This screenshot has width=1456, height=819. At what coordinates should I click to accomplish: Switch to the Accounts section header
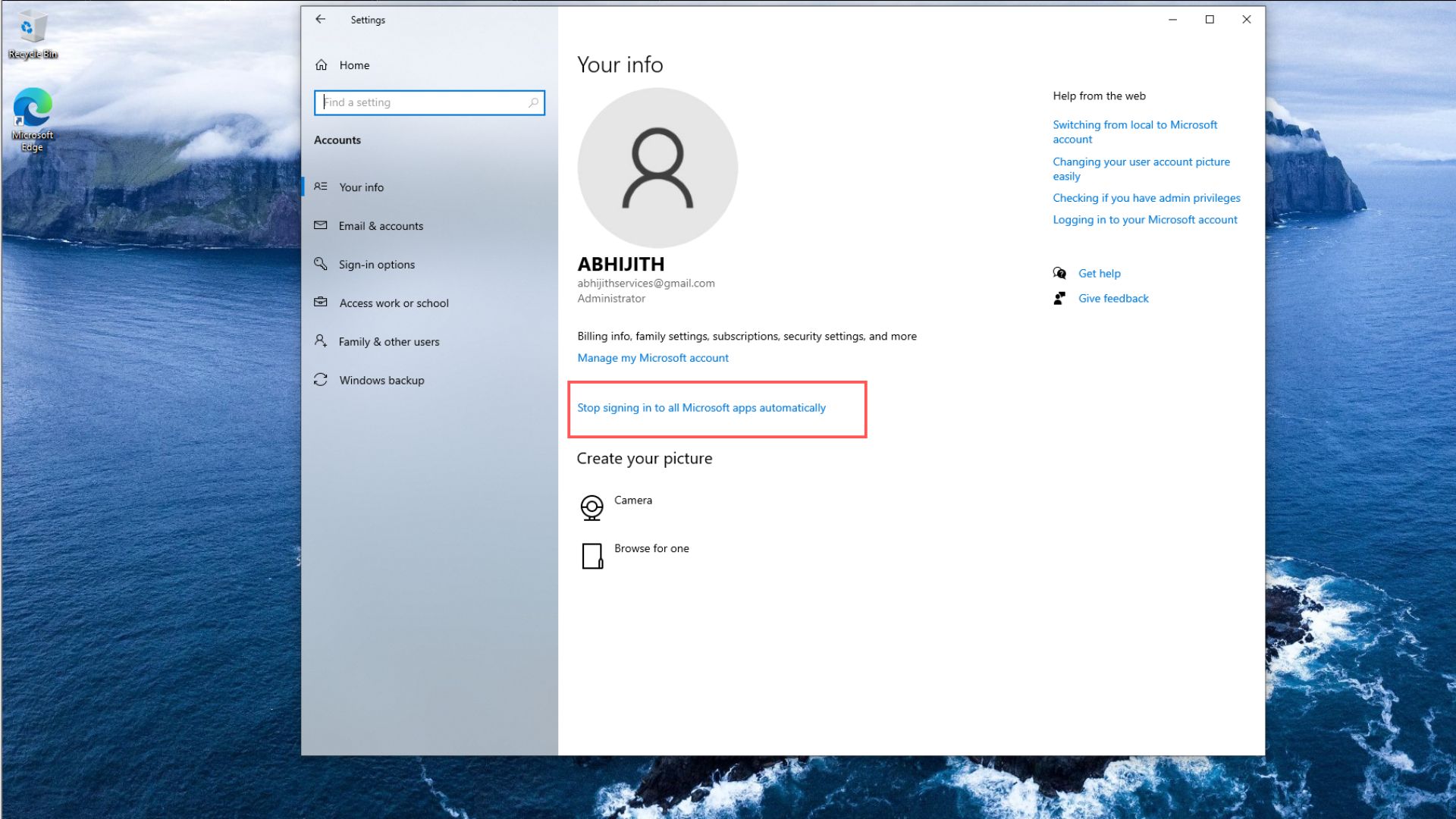(337, 140)
